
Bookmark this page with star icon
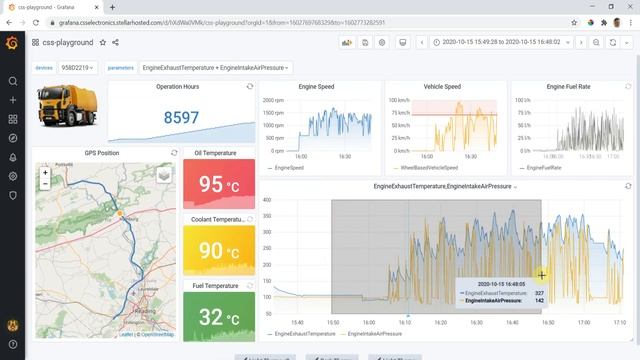(x=574, y=23)
